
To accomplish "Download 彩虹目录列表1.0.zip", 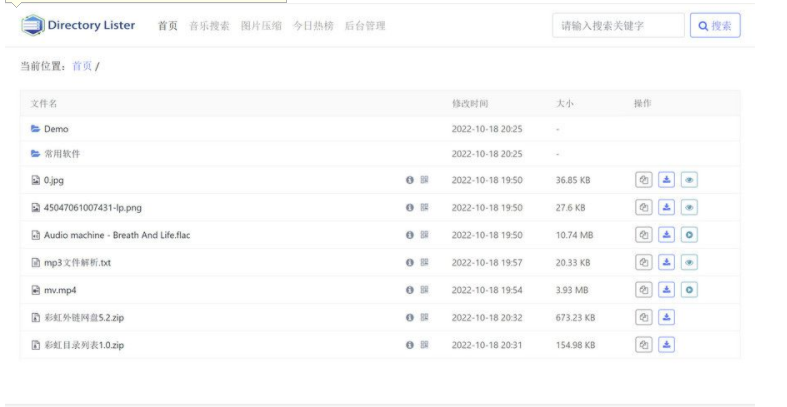I will [x=667, y=345].
